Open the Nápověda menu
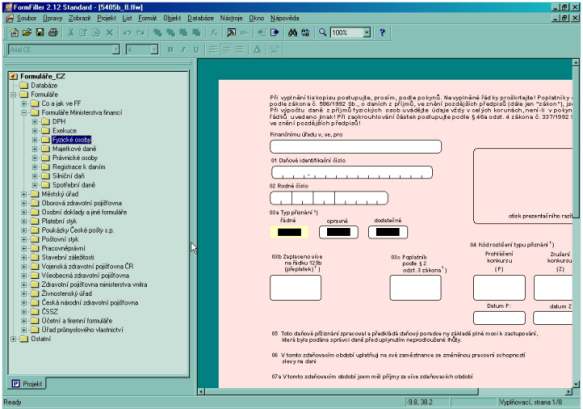The image size is (583, 409). (x=285, y=18)
